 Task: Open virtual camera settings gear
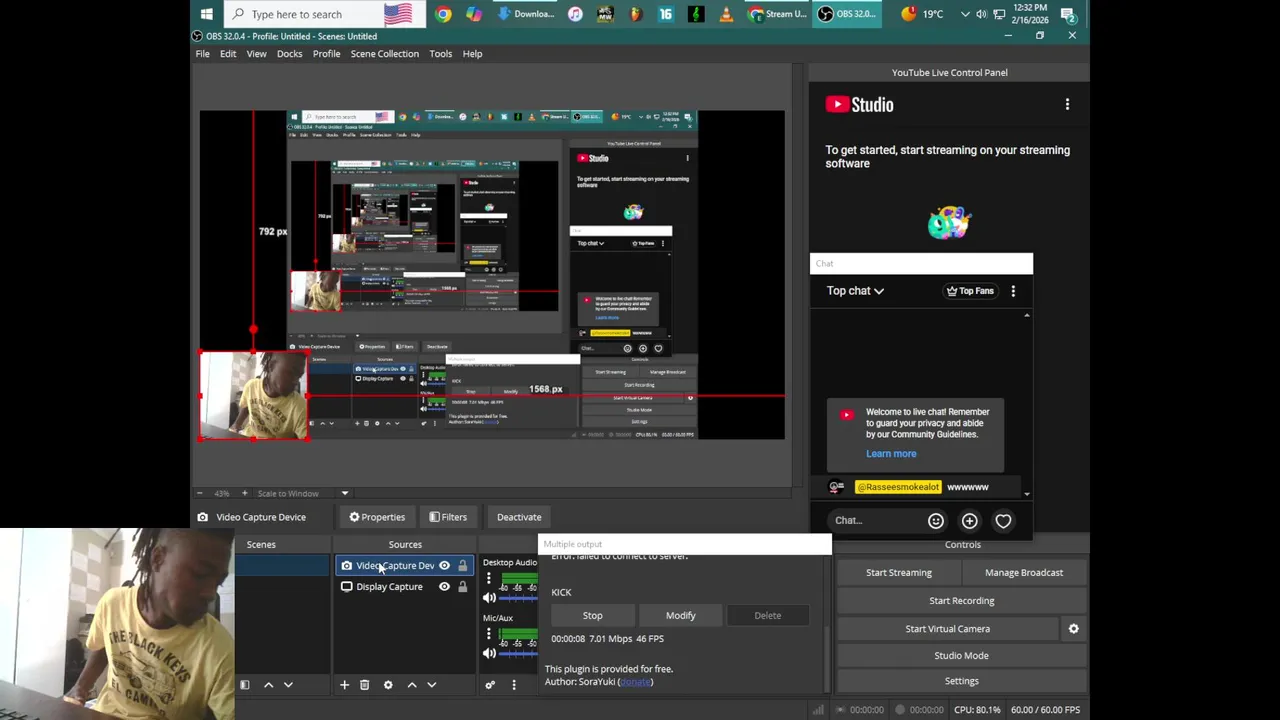(x=1073, y=629)
